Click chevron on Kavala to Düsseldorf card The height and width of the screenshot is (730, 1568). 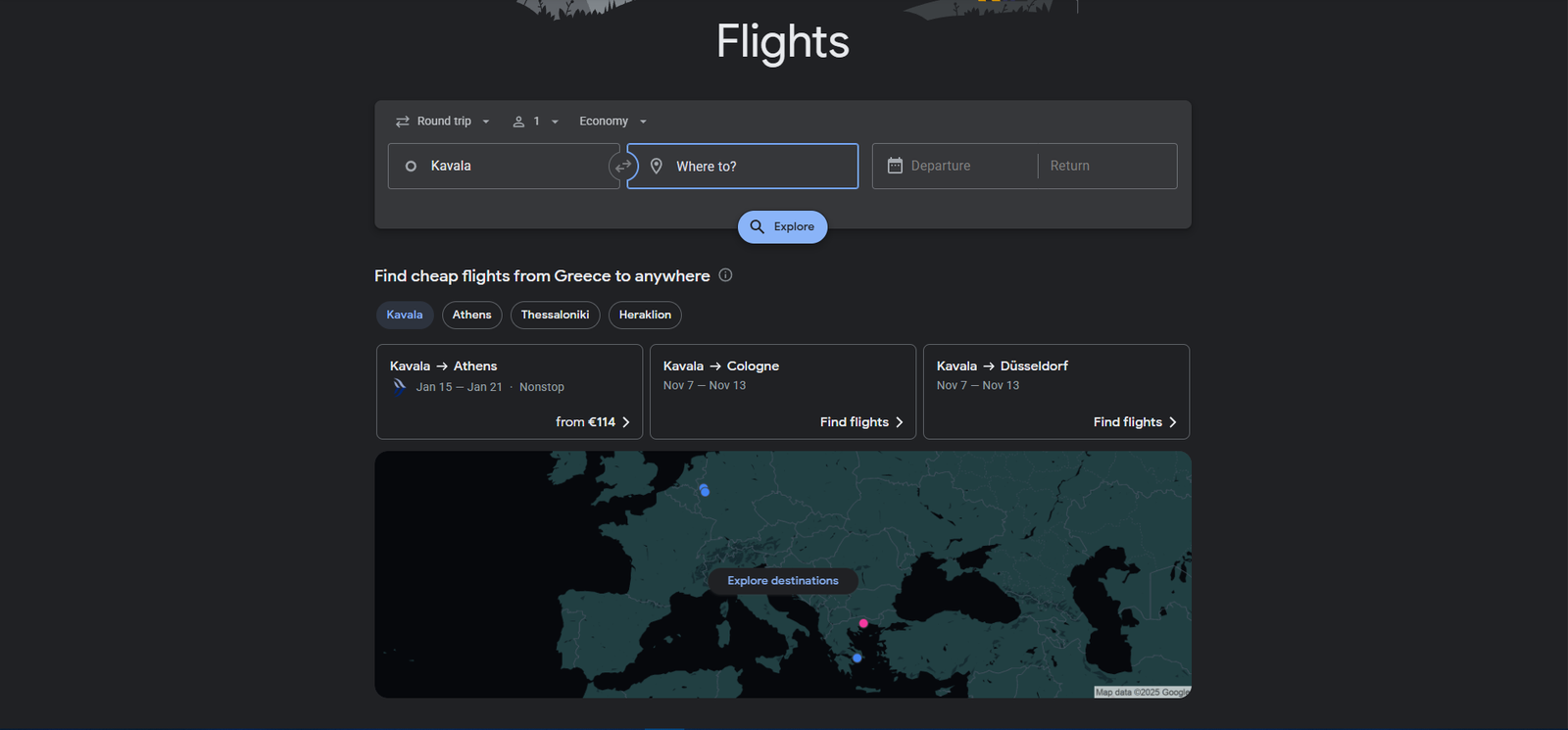click(1172, 422)
